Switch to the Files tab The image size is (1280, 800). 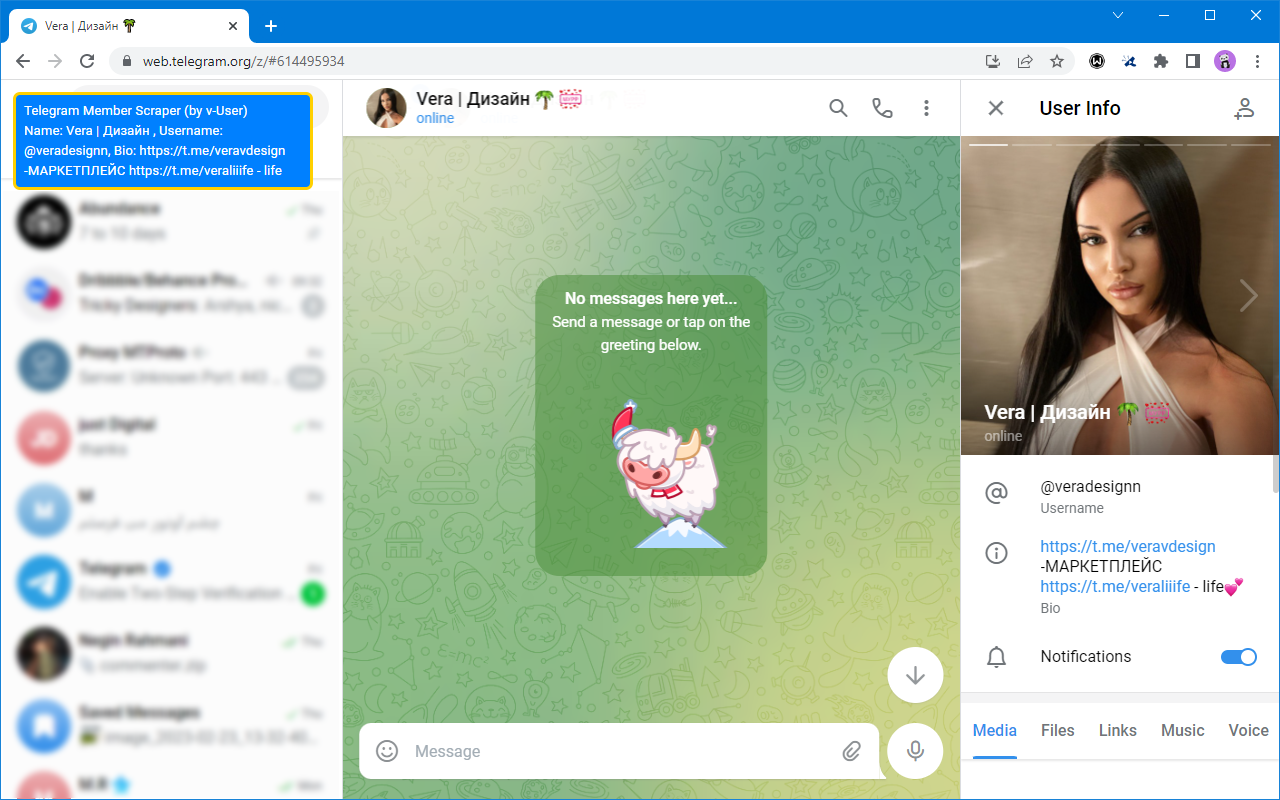(1057, 730)
